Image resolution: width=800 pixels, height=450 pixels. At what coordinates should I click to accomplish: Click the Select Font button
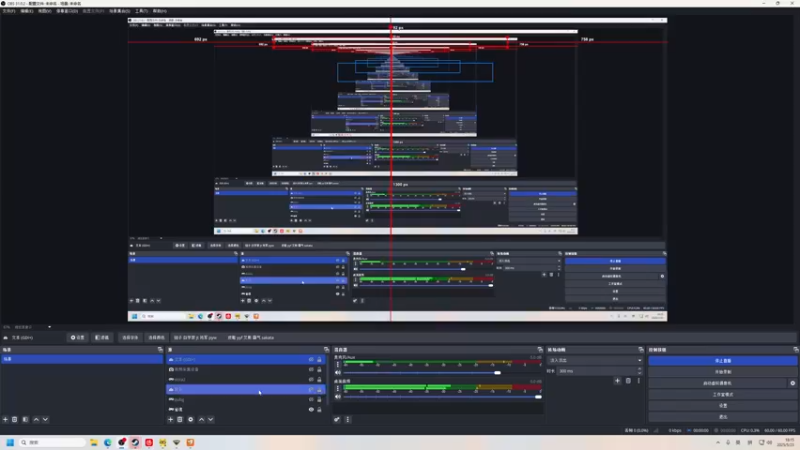point(130,337)
